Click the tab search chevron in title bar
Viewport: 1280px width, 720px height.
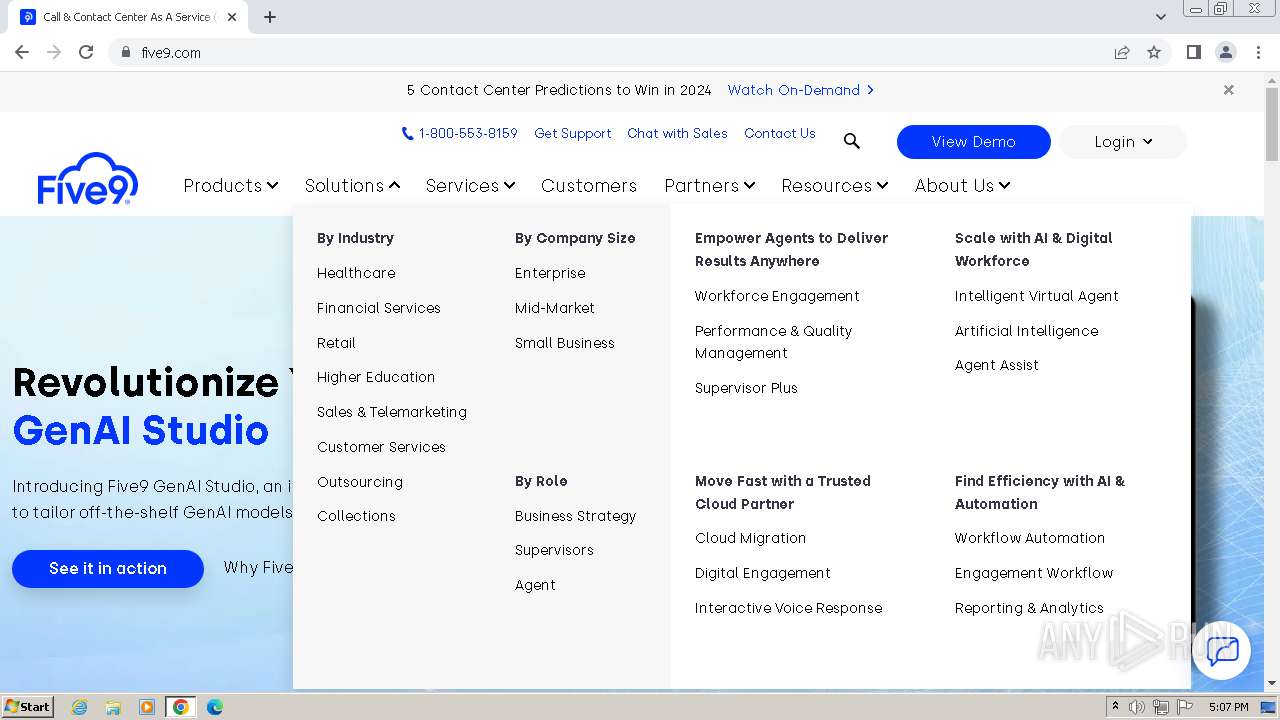[1161, 16]
